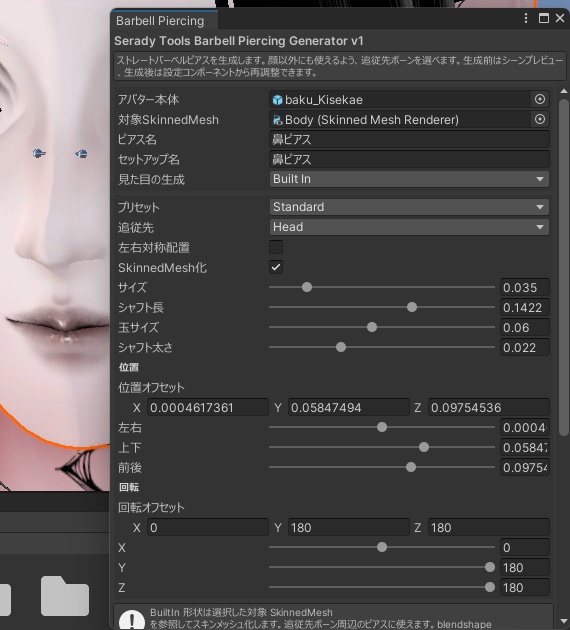Open the 見た目の生成 Built In dropdown
570x630 pixels.
(409, 179)
